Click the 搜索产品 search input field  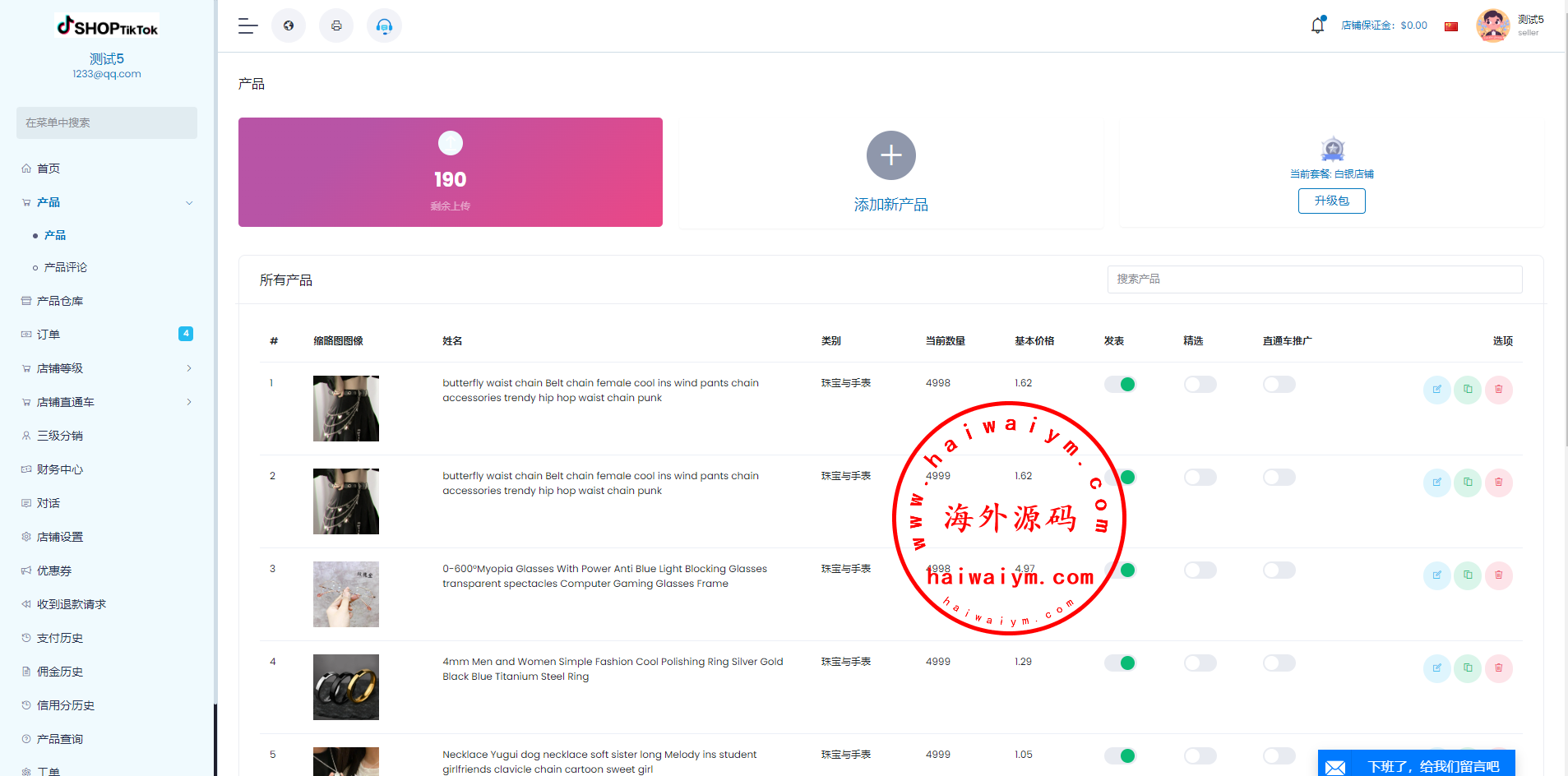[1314, 279]
